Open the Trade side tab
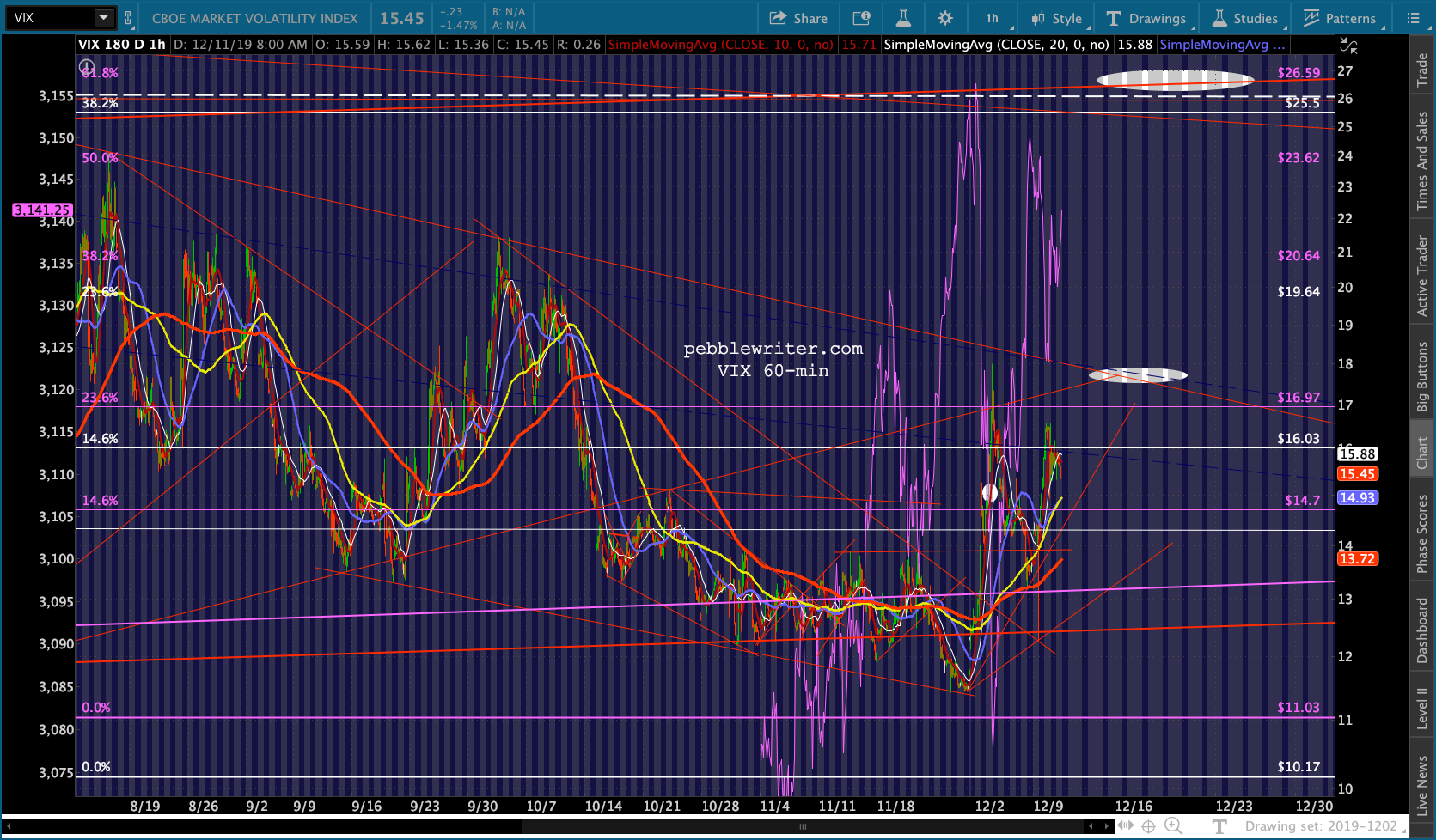The height and width of the screenshot is (840, 1436). tap(1422, 70)
